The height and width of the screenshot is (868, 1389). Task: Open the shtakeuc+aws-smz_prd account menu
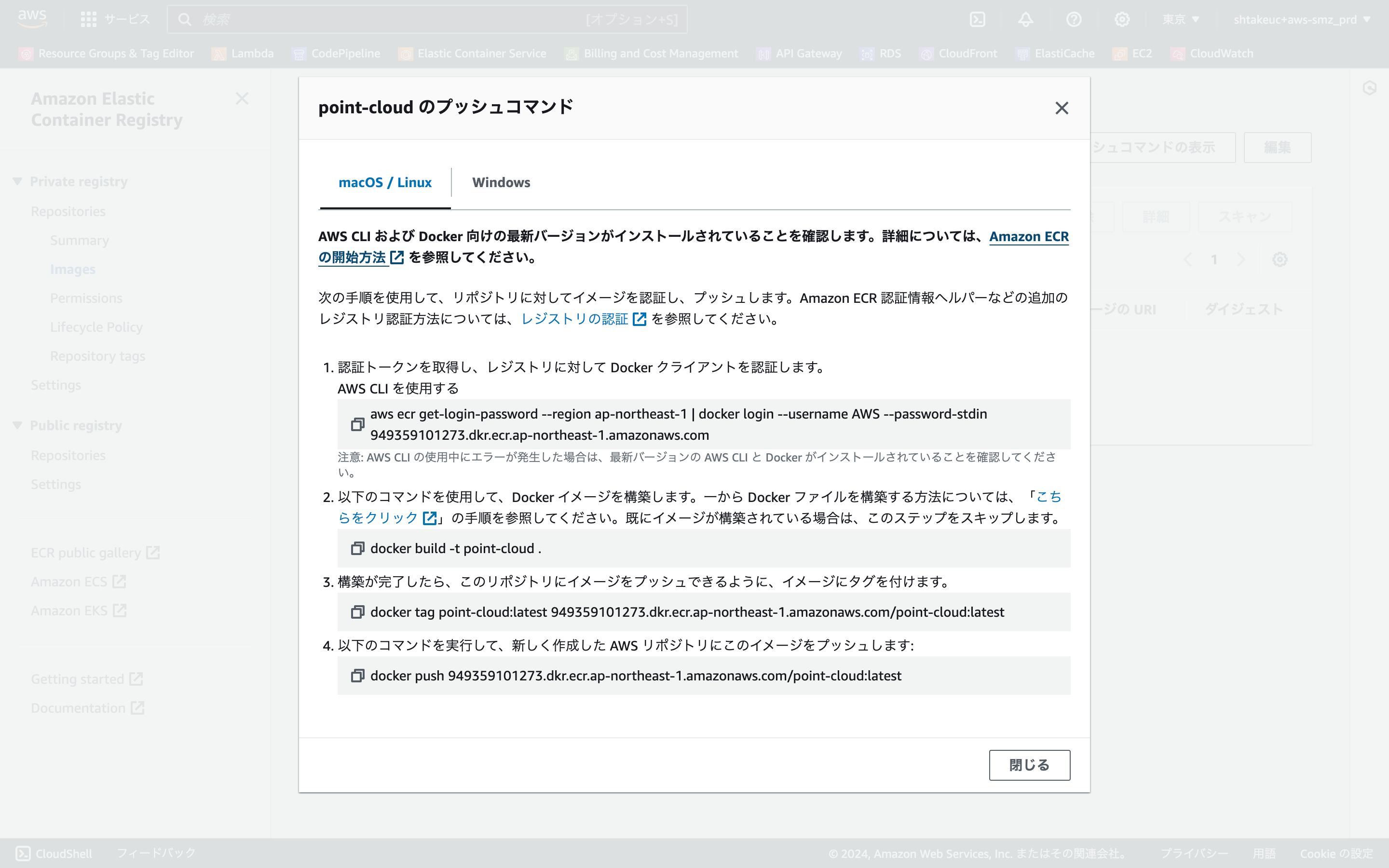[1302, 19]
